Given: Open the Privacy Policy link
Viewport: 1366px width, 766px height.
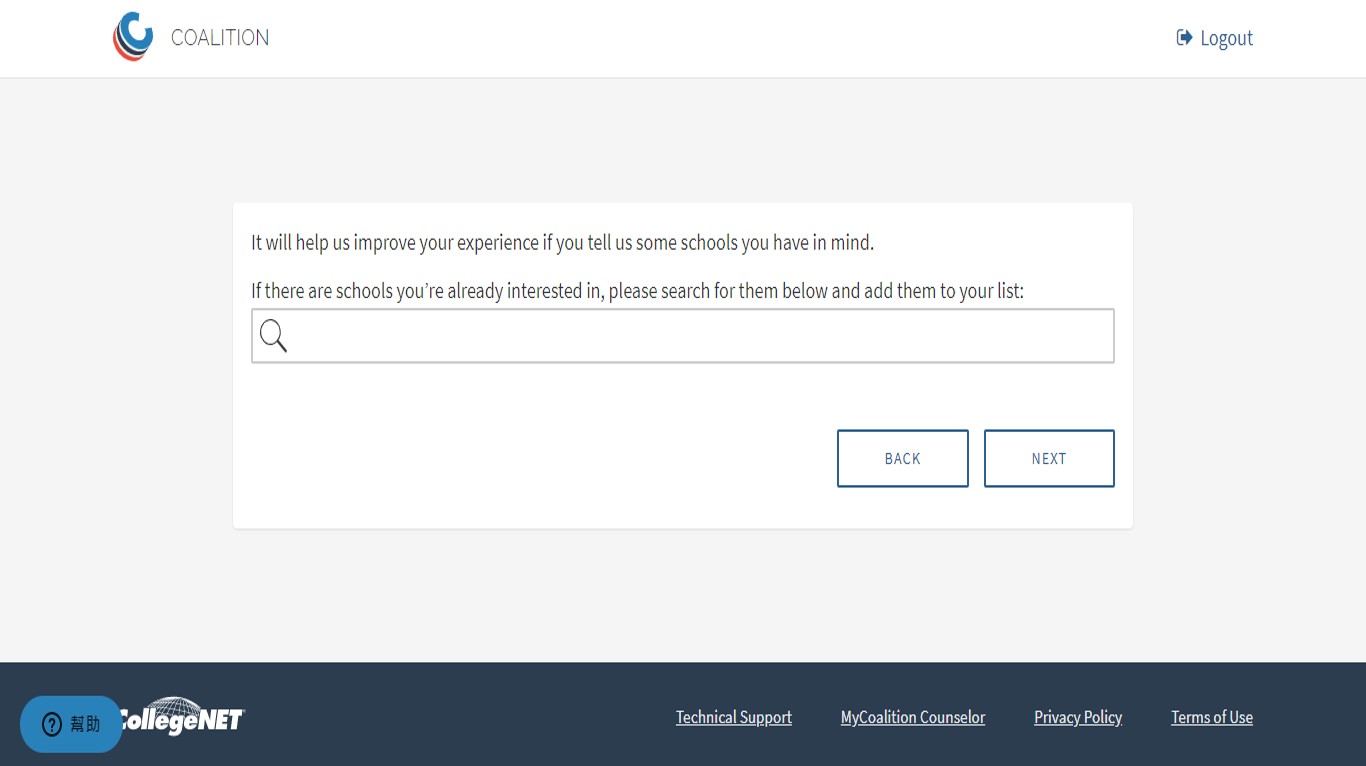Looking at the screenshot, I should pyautogui.click(x=1077, y=717).
